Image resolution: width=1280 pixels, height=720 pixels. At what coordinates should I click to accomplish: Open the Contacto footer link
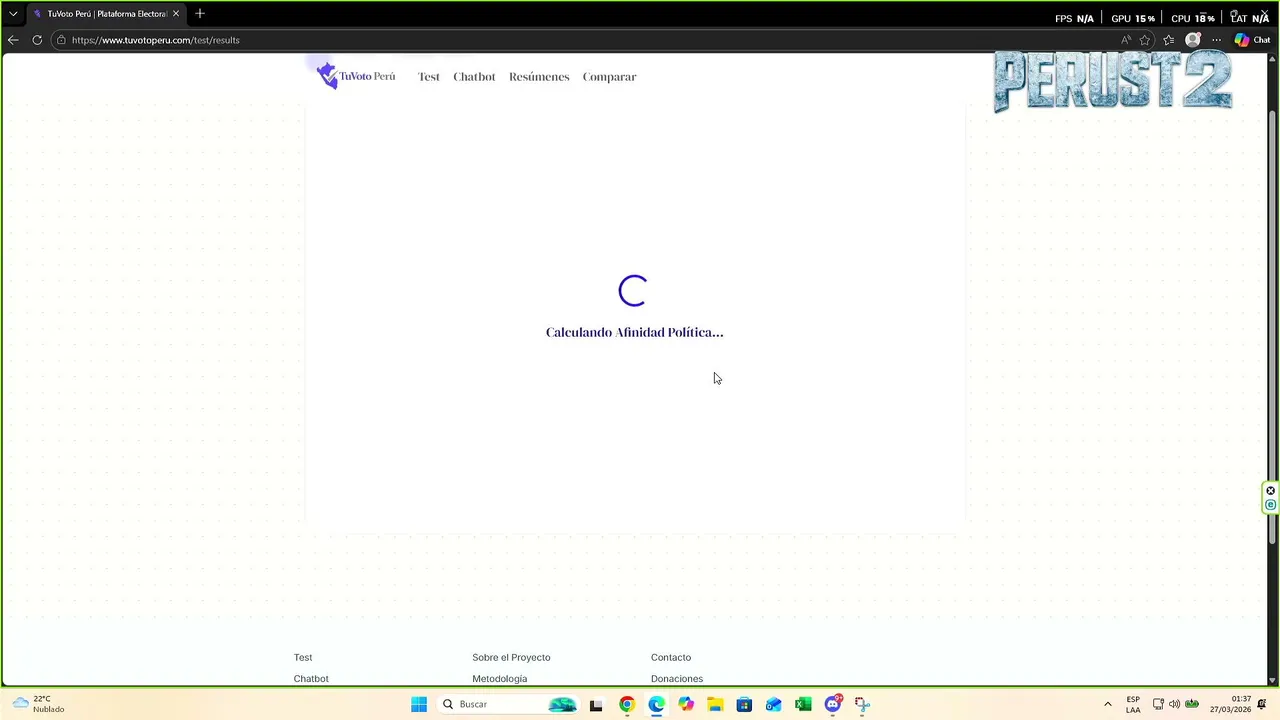coord(671,657)
